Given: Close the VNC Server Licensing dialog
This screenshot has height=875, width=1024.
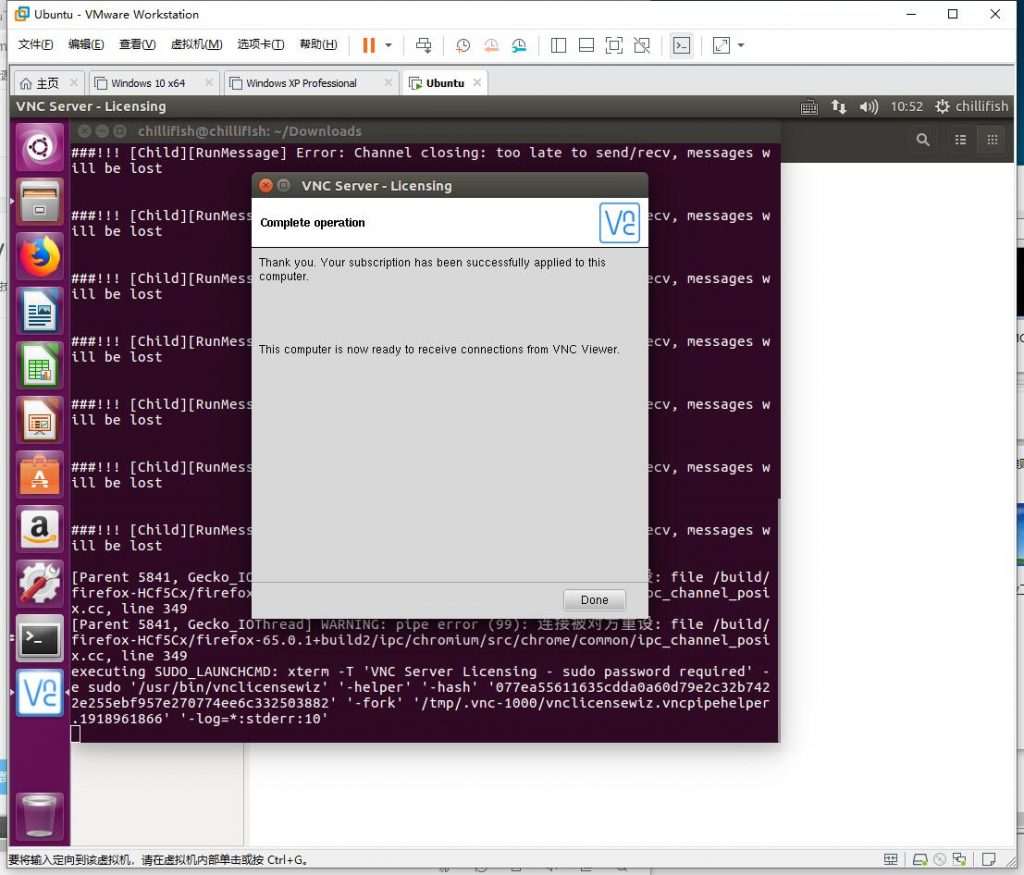Looking at the screenshot, I should coord(266,185).
